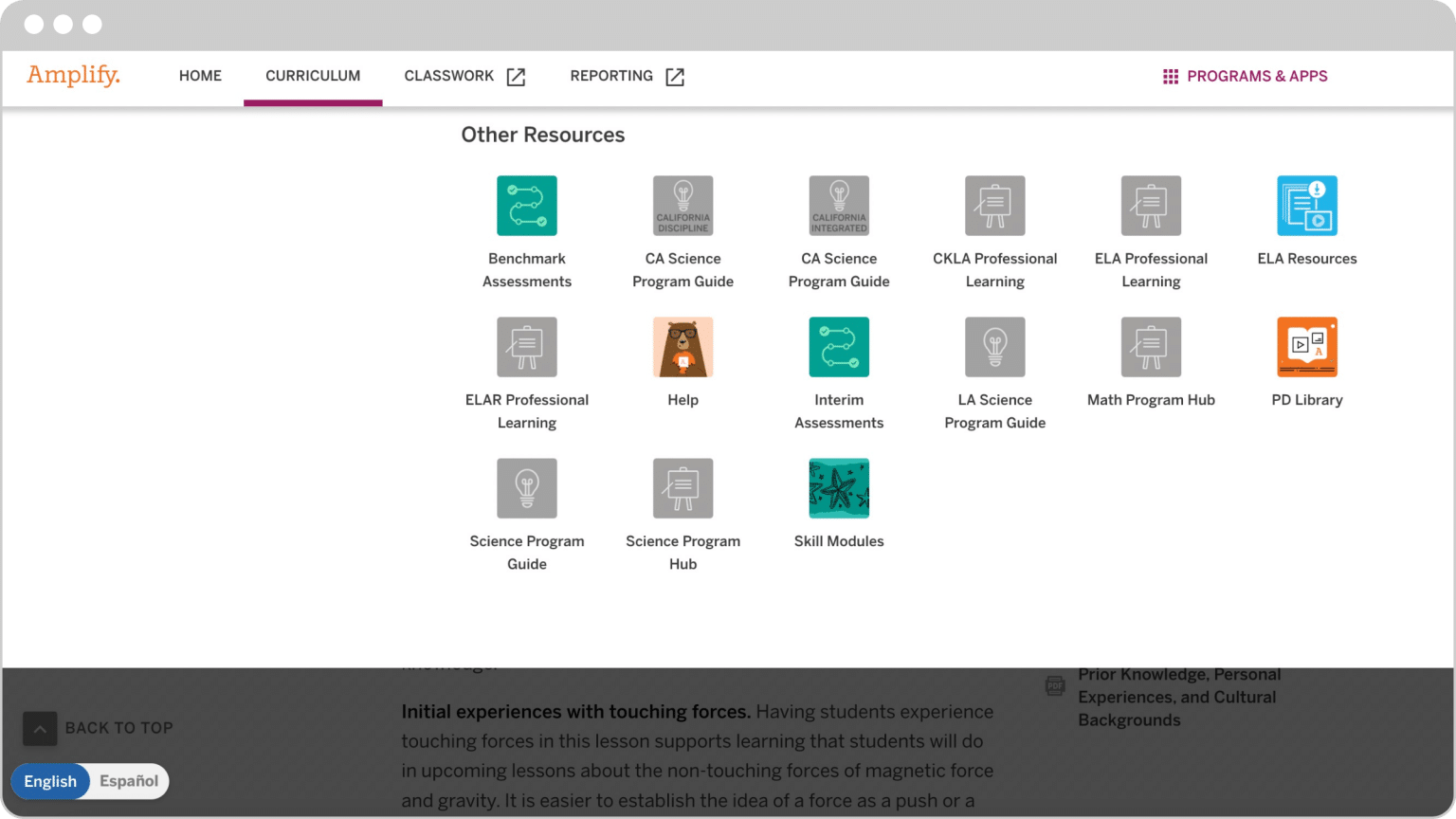Open Benchmark Assessments resource icon
This screenshot has width=1456, height=819.
(x=526, y=206)
